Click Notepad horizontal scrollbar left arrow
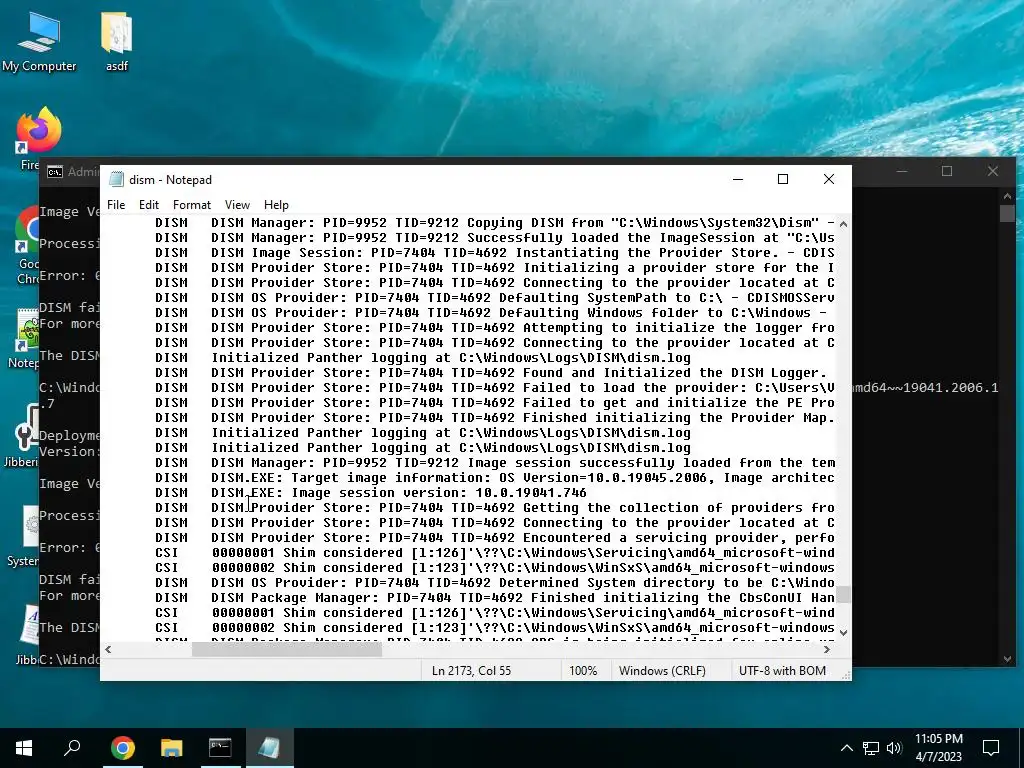Viewport: 1024px width, 768px height. point(108,649)
